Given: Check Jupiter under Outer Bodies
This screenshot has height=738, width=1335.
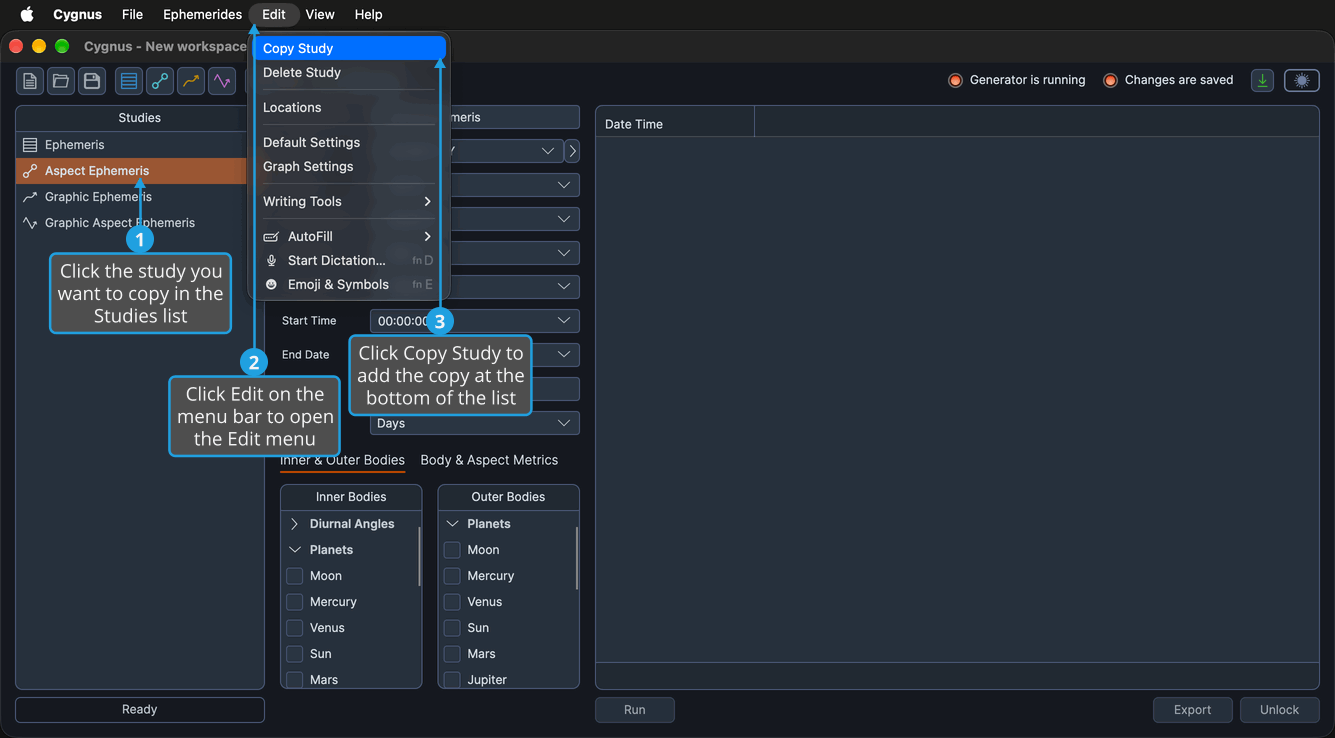Looking at the screenshot, I should [x=452, y=680].
